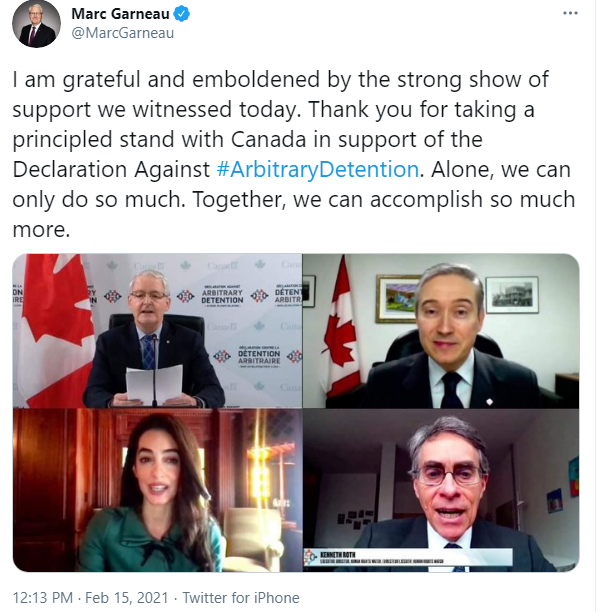
Task: Open the Twitter for iPhone source link
Action: pyautogui.click(x=241, y=598)
